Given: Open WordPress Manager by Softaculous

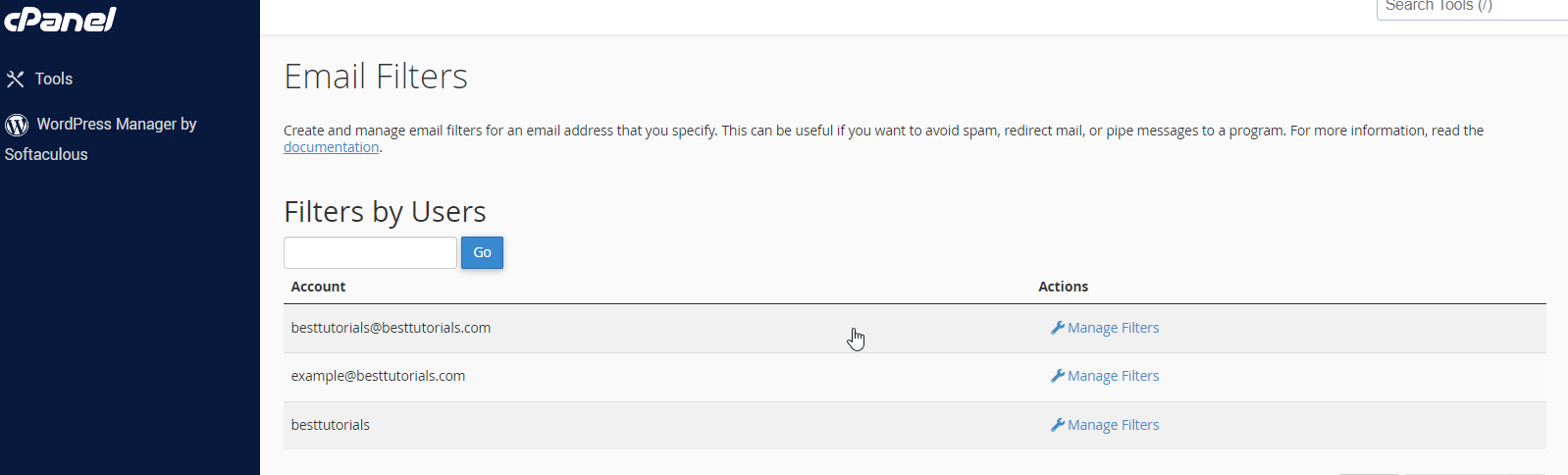Looking at the screenshot, I should pyautogui.click(x=101, y=138).
